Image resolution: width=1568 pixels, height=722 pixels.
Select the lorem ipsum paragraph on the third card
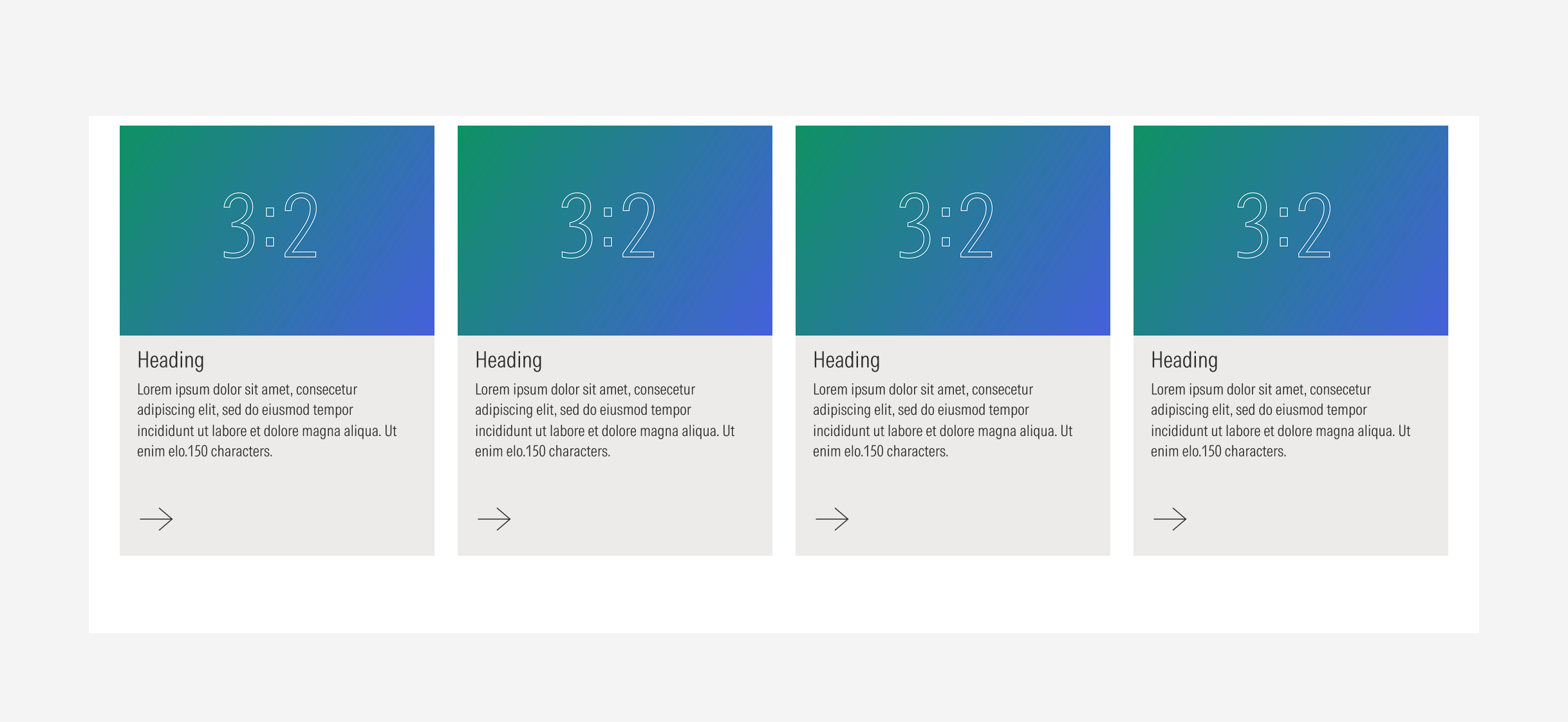click(x=942, y=420)
